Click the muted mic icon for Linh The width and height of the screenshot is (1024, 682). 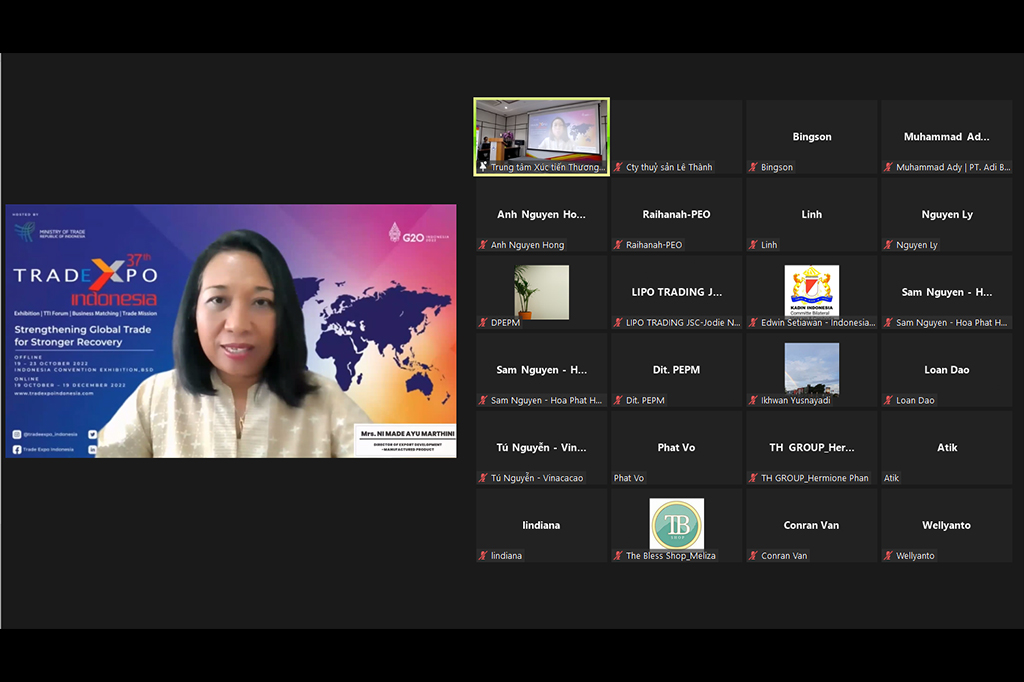pyautogui.click(x=753, y=245)
